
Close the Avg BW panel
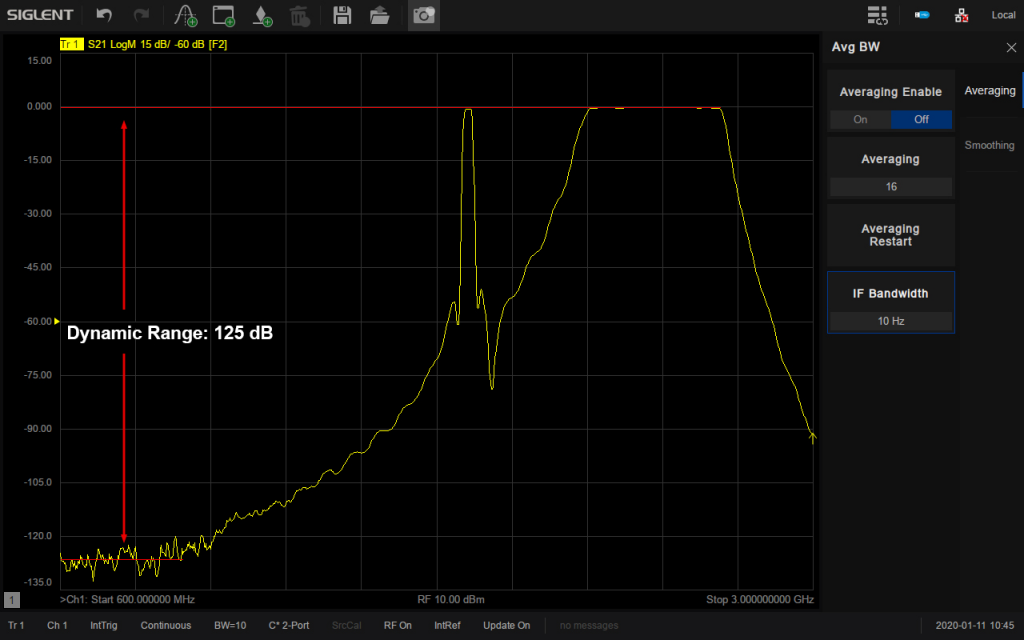[1010, 47]
